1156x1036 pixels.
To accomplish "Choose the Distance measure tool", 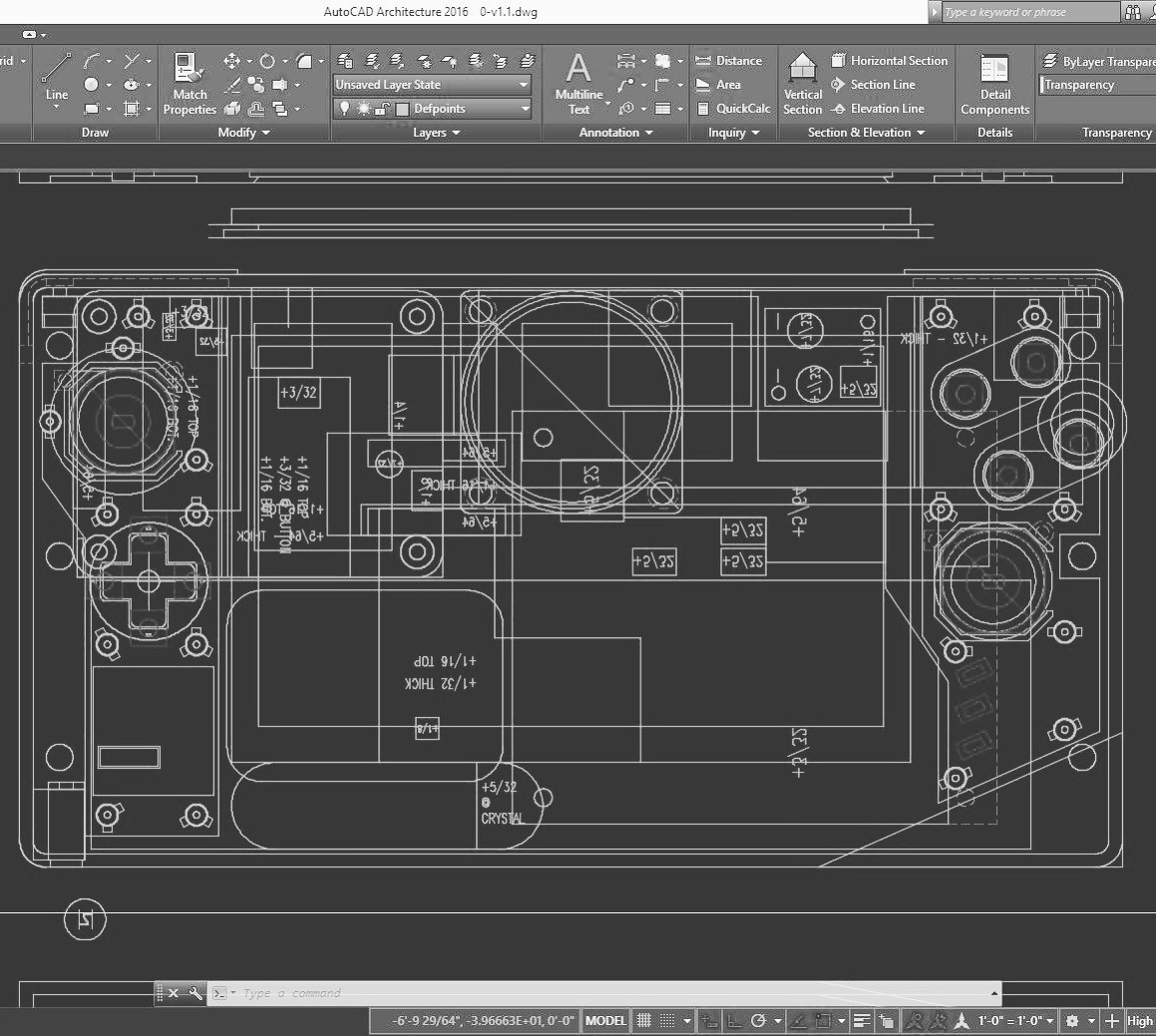I will point(729,61).
